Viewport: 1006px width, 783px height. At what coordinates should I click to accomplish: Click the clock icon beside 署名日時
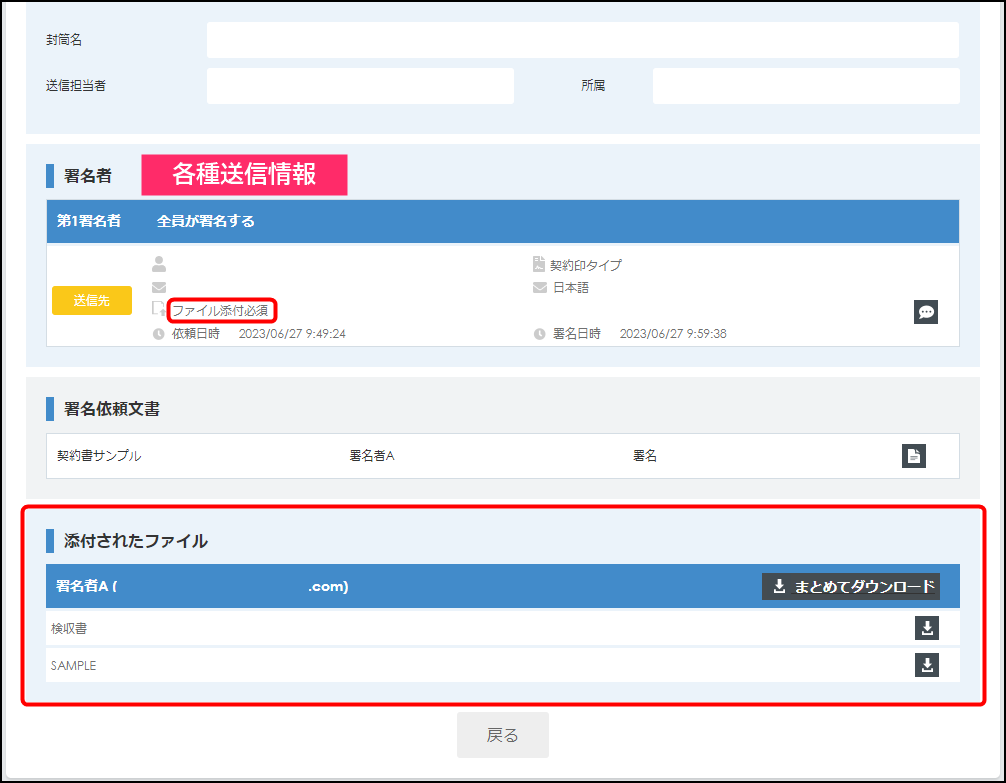(540, 334)
